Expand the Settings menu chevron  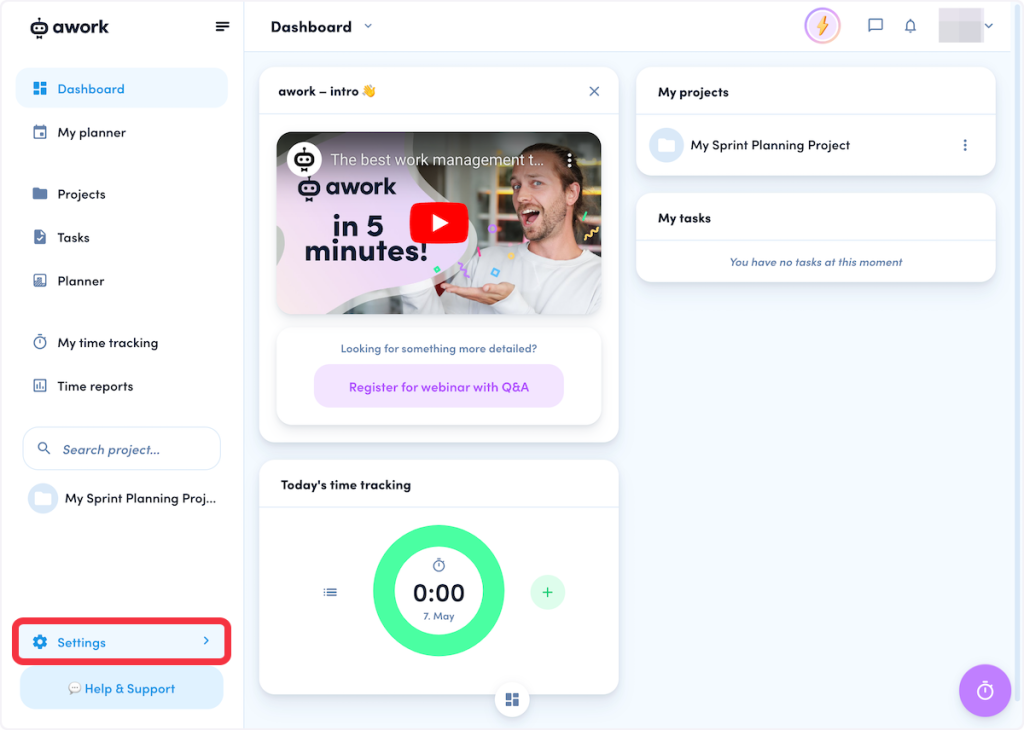pyautogui.click(x=206, y=641)
